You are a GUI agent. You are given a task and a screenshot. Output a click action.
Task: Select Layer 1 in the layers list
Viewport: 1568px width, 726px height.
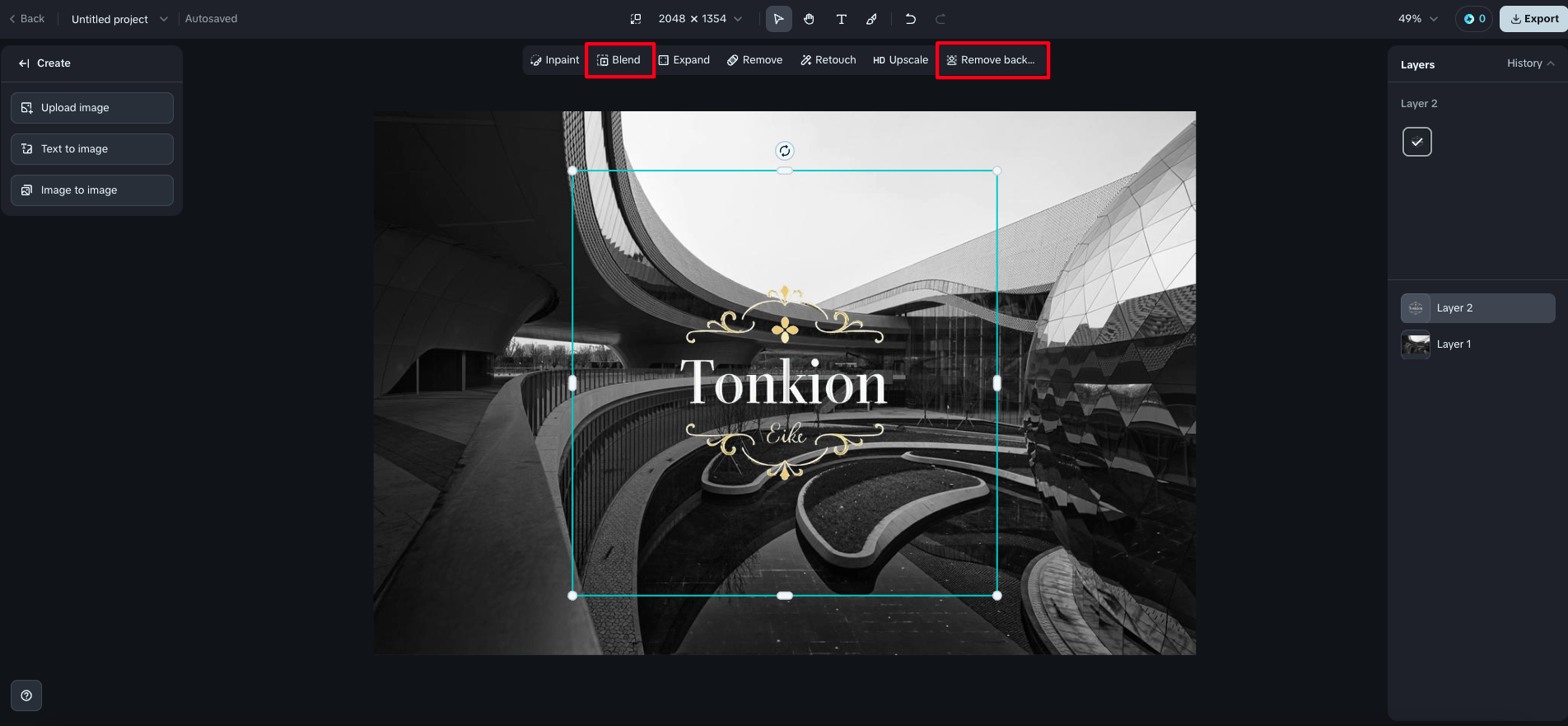1478,344
